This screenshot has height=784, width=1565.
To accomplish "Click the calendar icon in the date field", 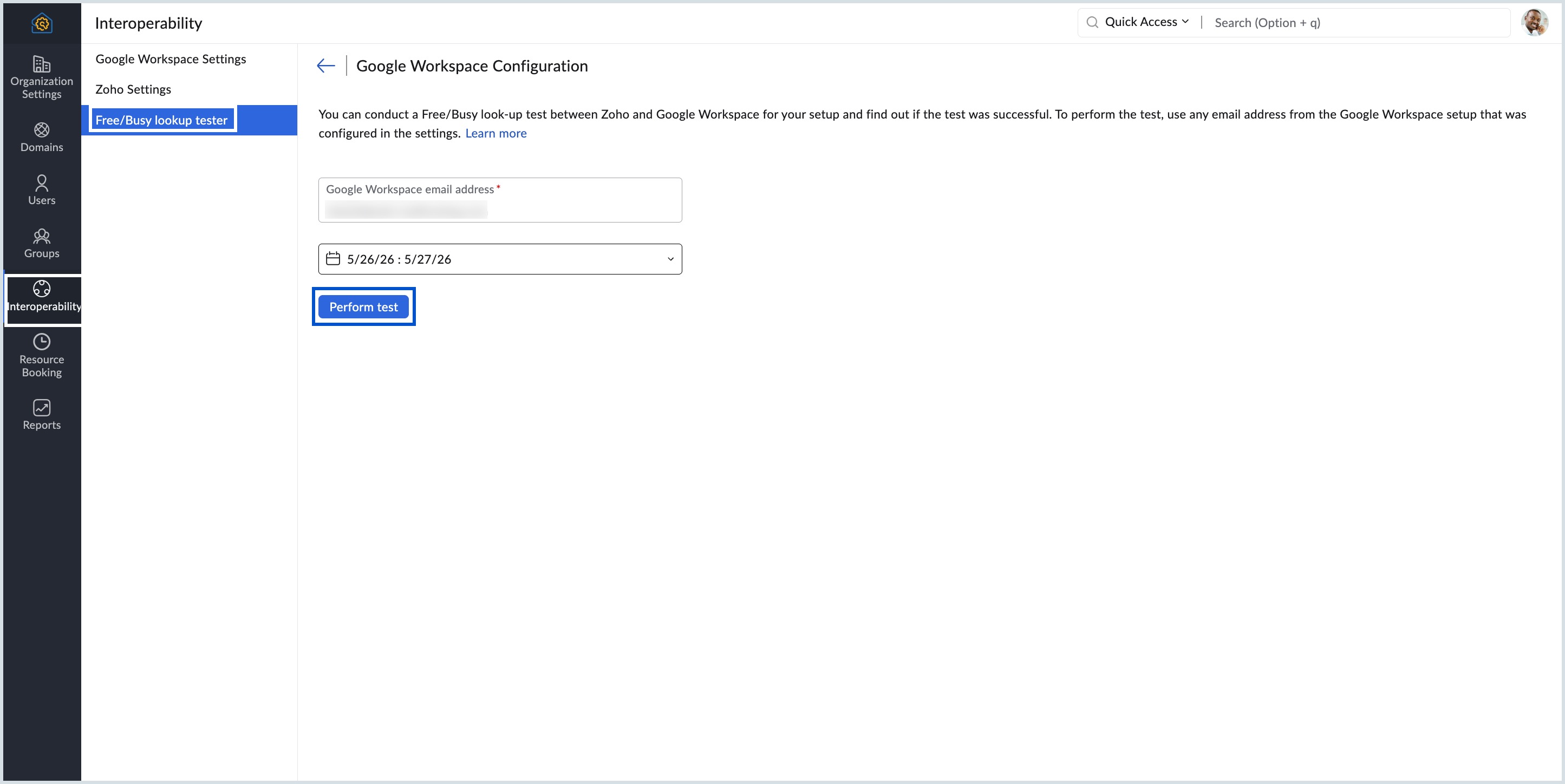I will [x=333, y=259].
